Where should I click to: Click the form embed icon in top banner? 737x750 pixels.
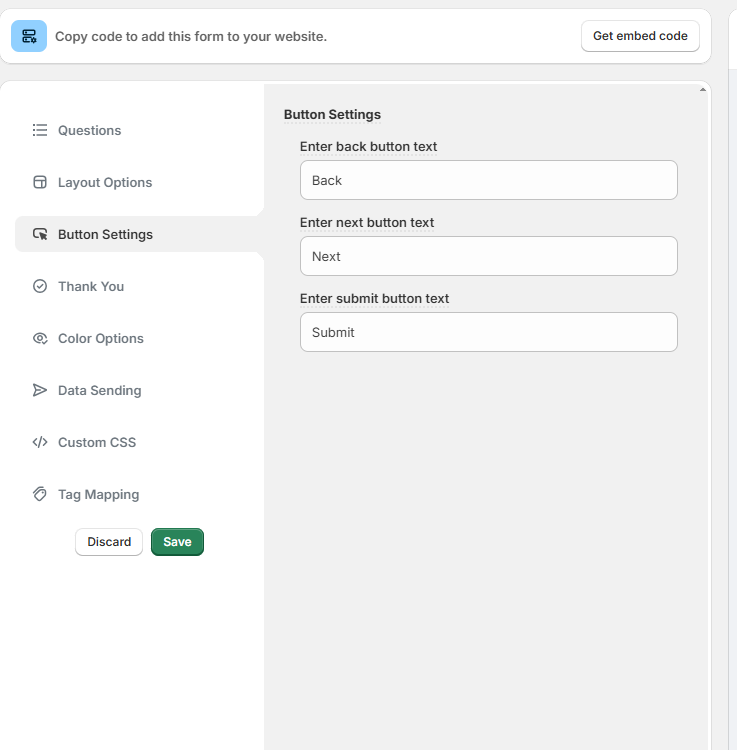(x=29, y=36)
